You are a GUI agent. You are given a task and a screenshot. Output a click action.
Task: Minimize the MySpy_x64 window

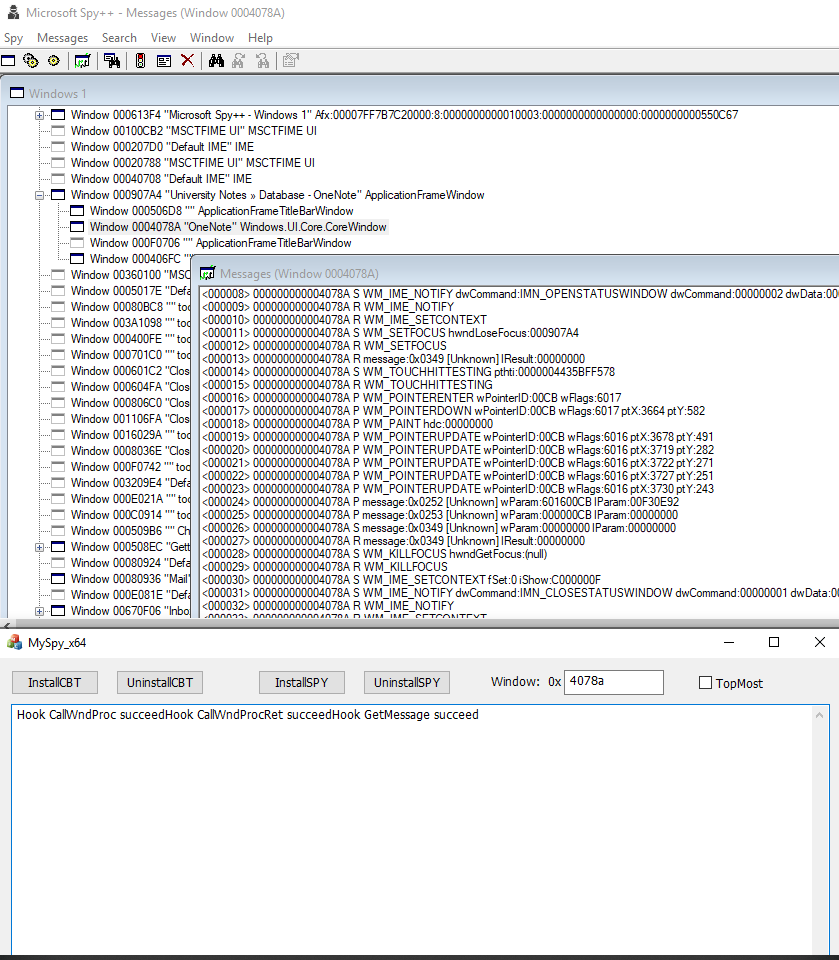[x=729, y=642]
